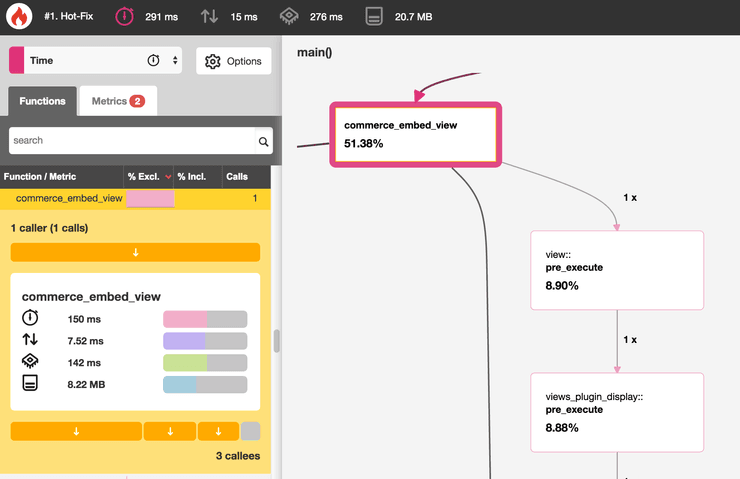Click the red sort arrow beside % Excl.
This screenshot has height=479, width=740.
click(x=168, y=177)
